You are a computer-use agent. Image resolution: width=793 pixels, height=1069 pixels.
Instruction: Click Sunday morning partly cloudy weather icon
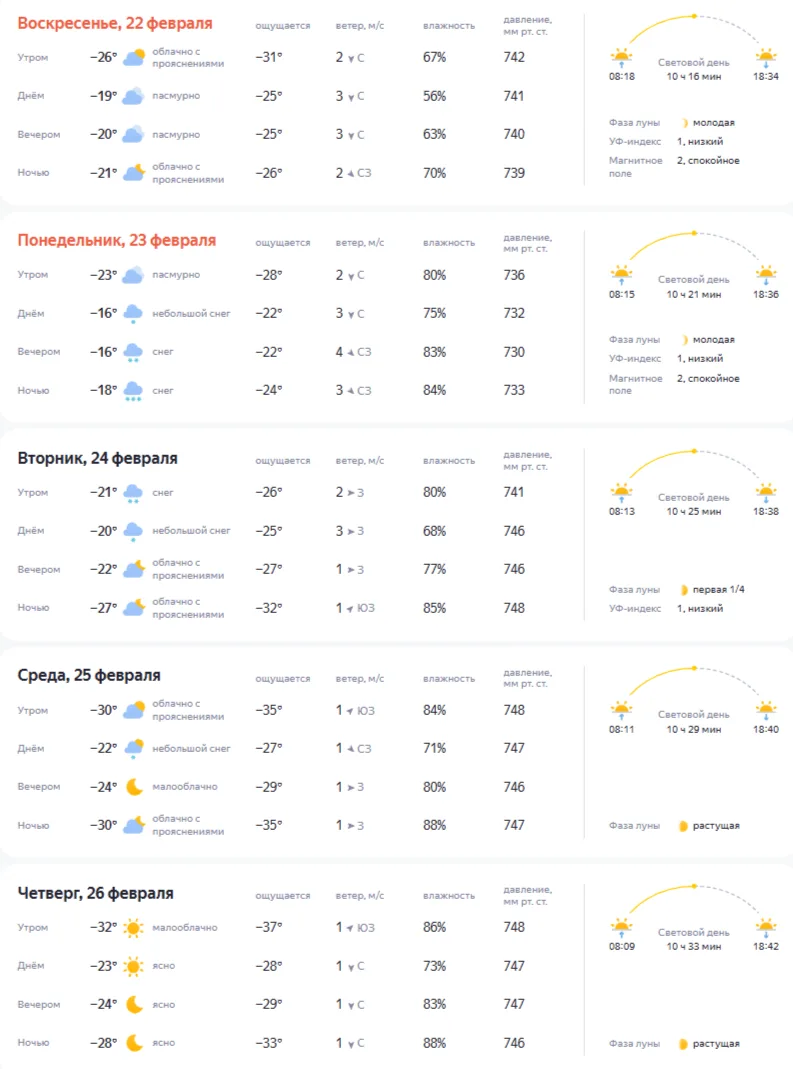[134, 57]
